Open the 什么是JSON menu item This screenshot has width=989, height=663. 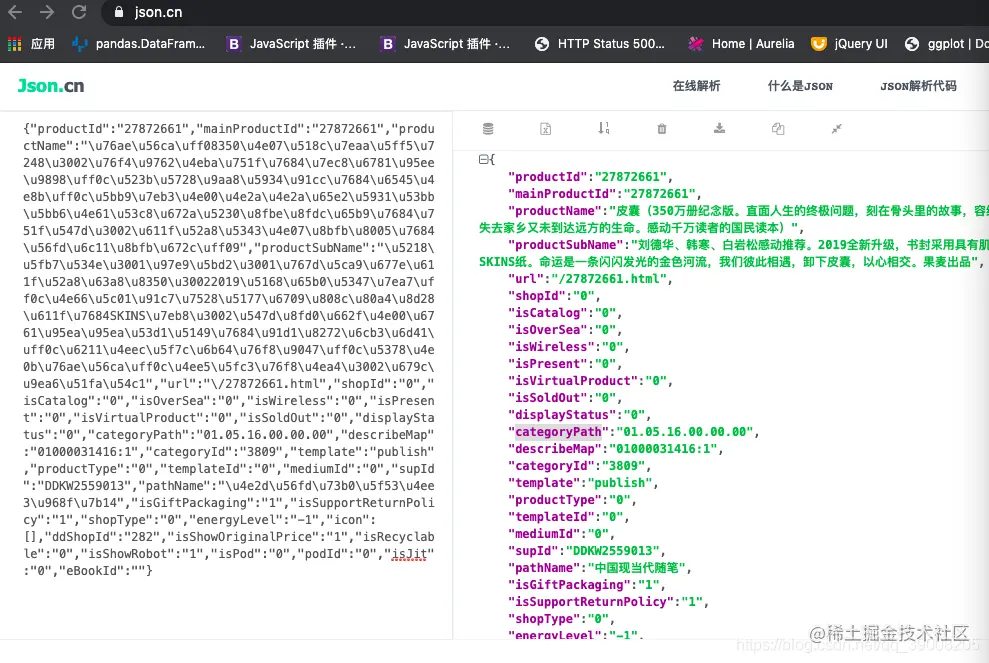click(x=800, y=86)
